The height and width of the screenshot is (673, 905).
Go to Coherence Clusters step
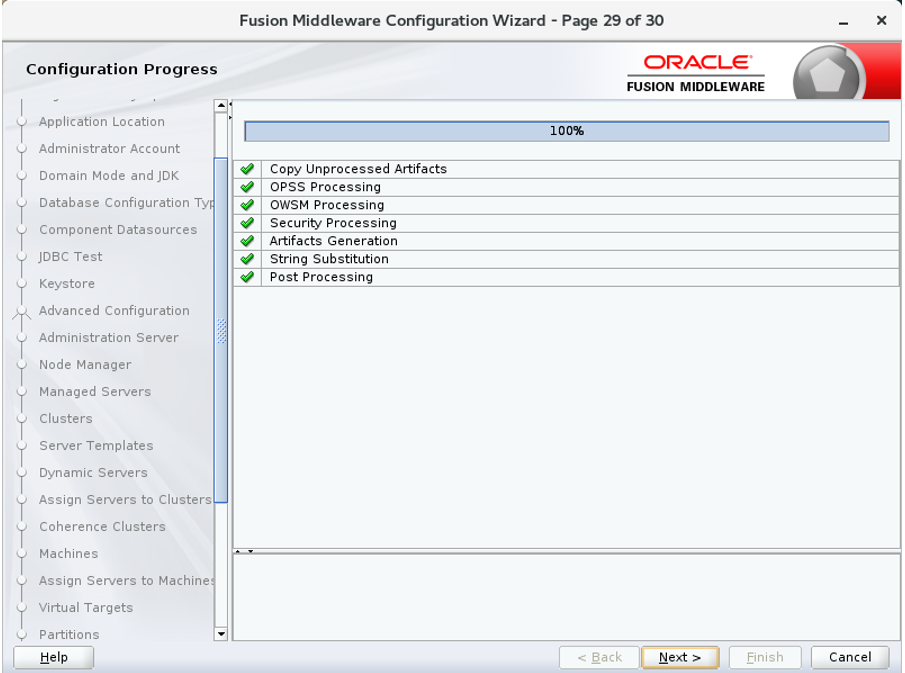pyautogui.click(x=102, y=527)
